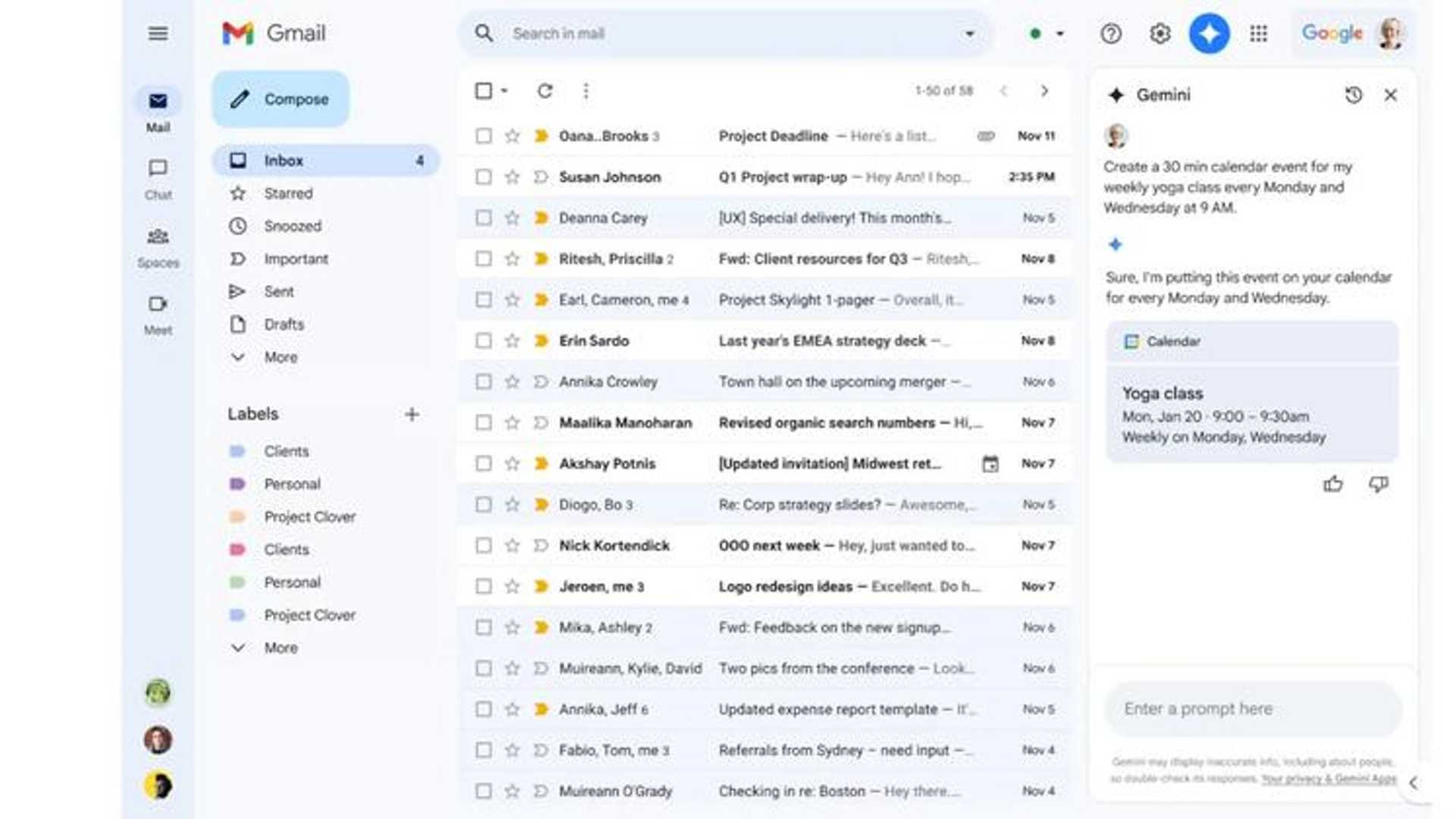Screen dimensions: 1456x819
Task: Expand More under mail folders
Action: click(281, 357)
